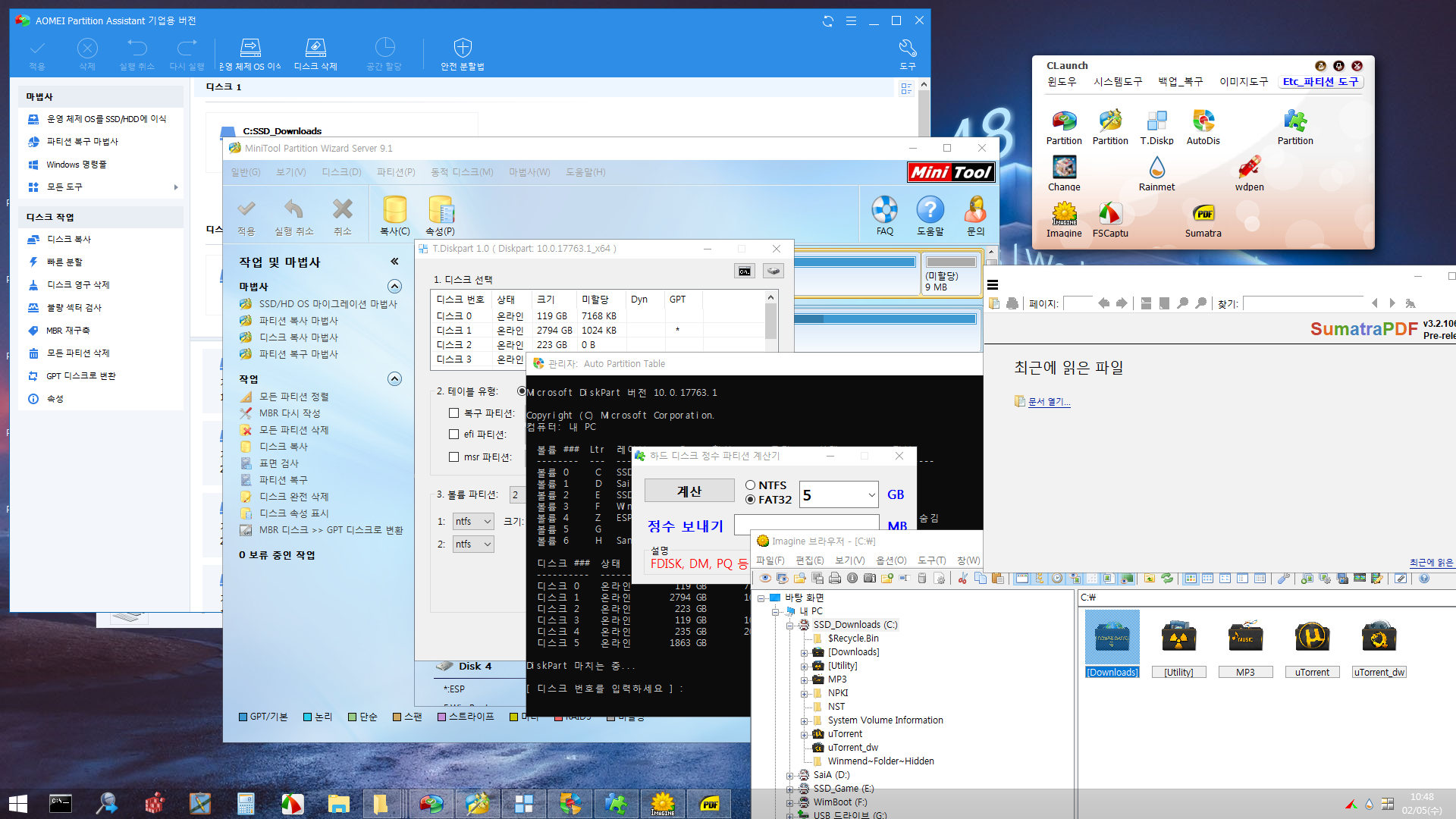Click the printer icon in Imagine toolbar

[x=835, y=579]
